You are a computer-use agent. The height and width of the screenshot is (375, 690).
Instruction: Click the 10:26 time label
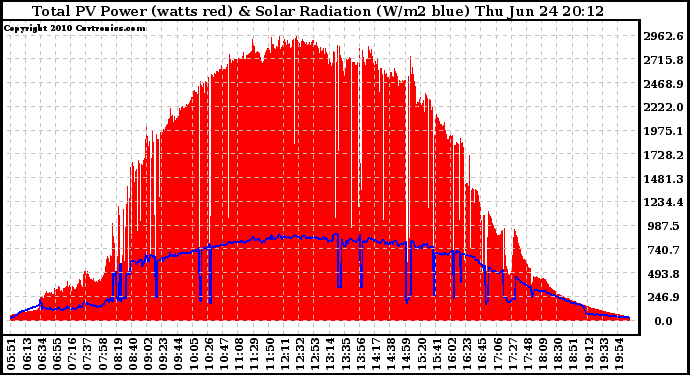209,354
